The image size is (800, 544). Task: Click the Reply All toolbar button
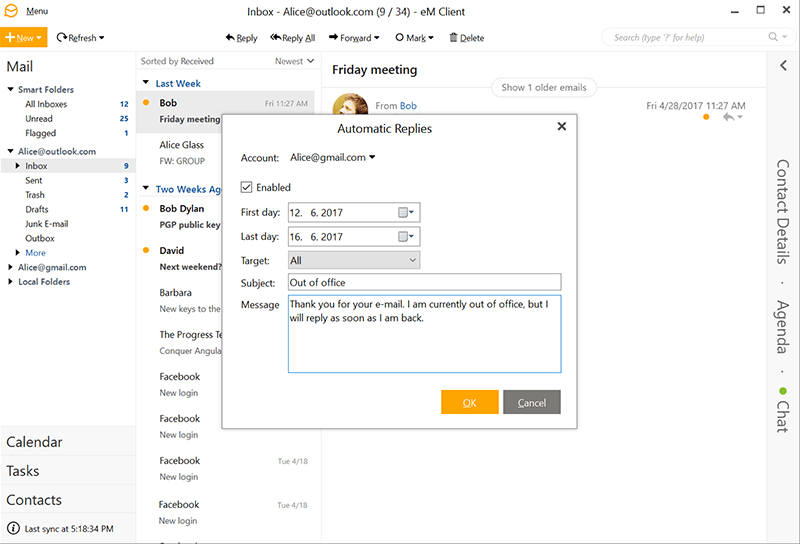tap(293, 38)
